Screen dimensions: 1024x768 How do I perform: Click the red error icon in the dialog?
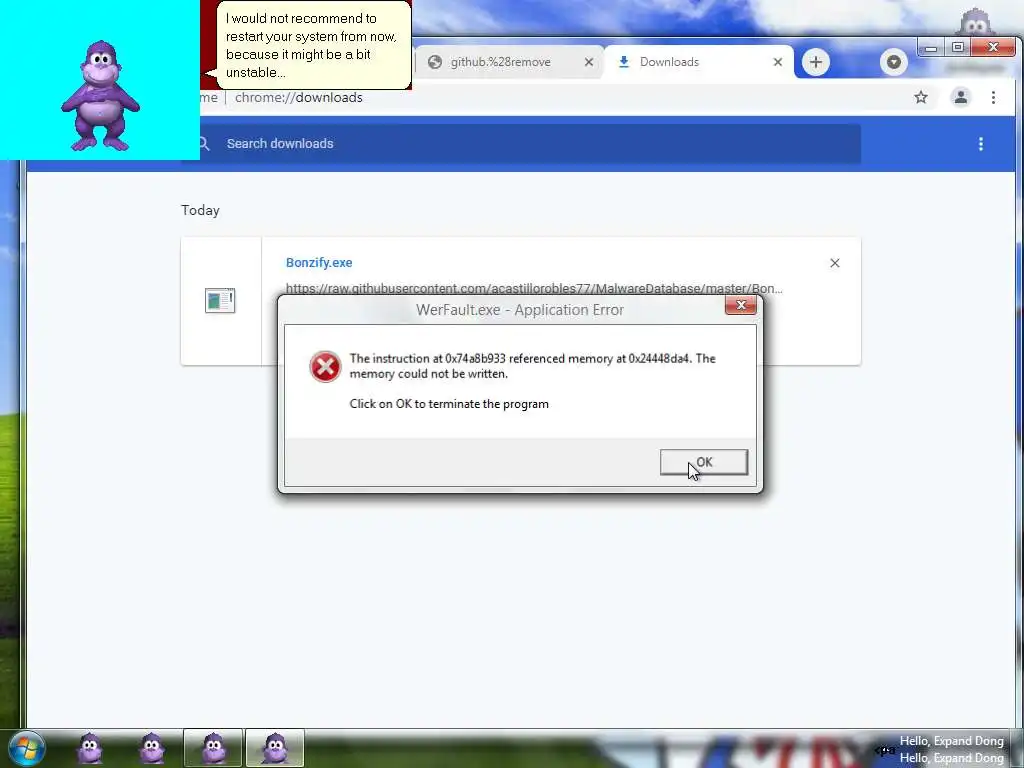click(x=325, y=366)
